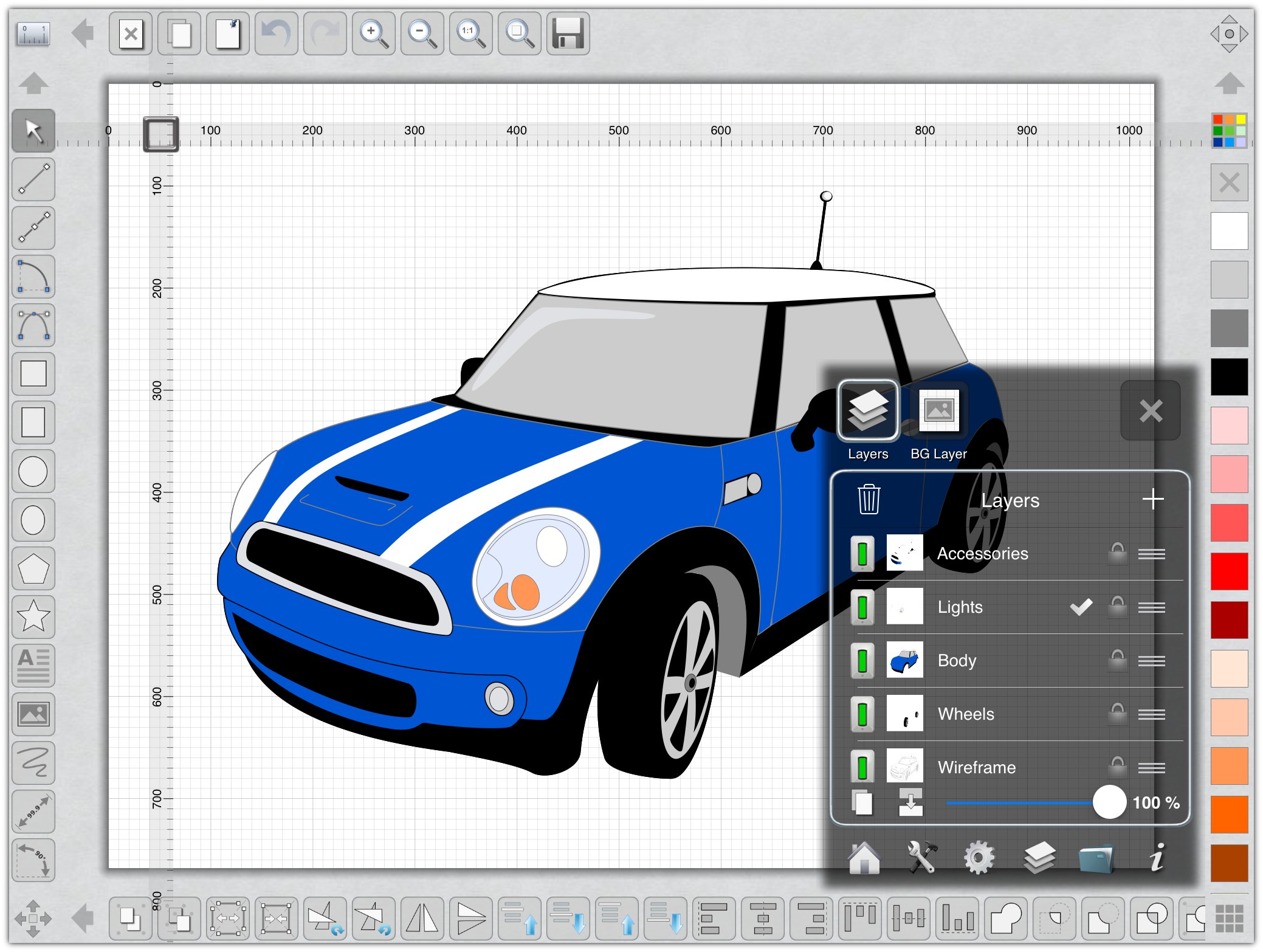Toggle visibility of the Wheels layer
This screenshot has height=952, width=1263.
click(x=862, y=714)
